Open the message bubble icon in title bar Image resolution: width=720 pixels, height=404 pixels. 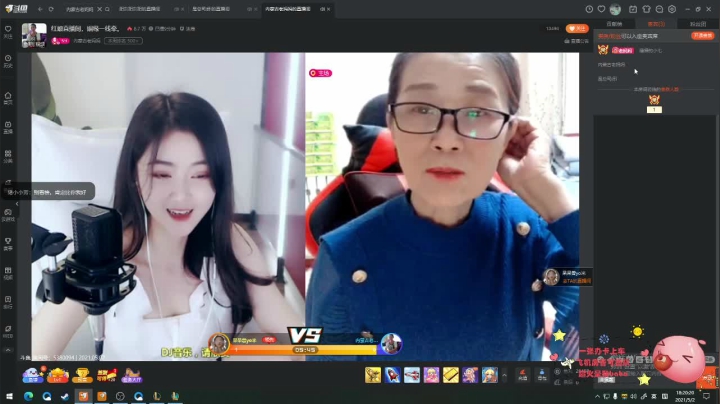pos(659,9)
